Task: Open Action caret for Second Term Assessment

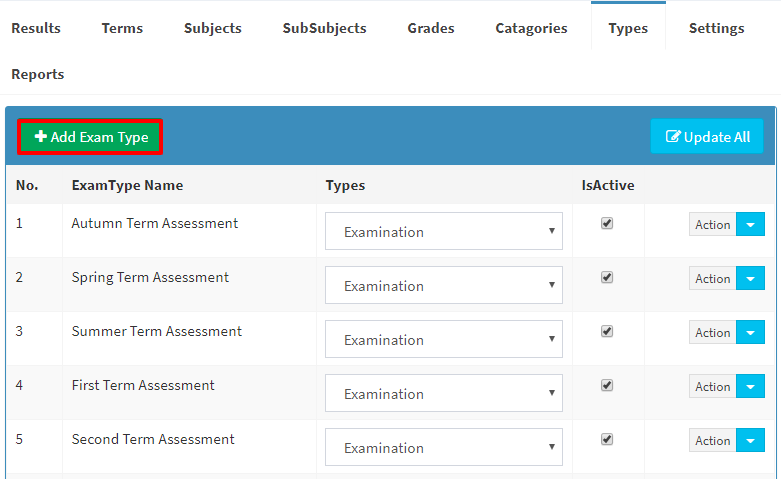Action: [x=750, y=440]
